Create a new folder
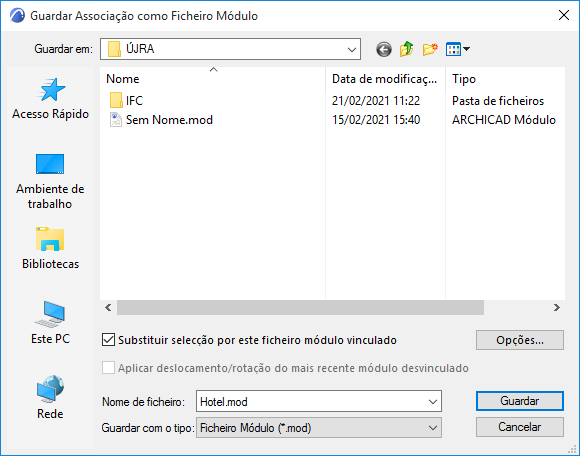 point(430,49)
